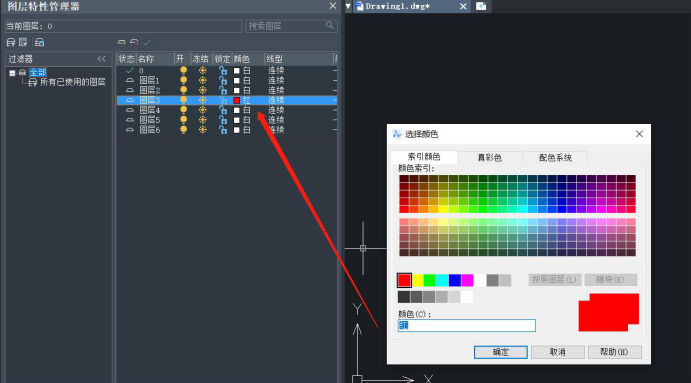Open the drawing tab list dropdown arrow
691x383 pixels.
point(348,6)
